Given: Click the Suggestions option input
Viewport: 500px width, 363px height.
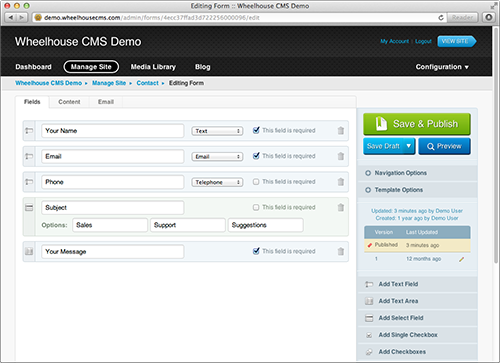Looking at the screenshot, I should coord(266,225).
